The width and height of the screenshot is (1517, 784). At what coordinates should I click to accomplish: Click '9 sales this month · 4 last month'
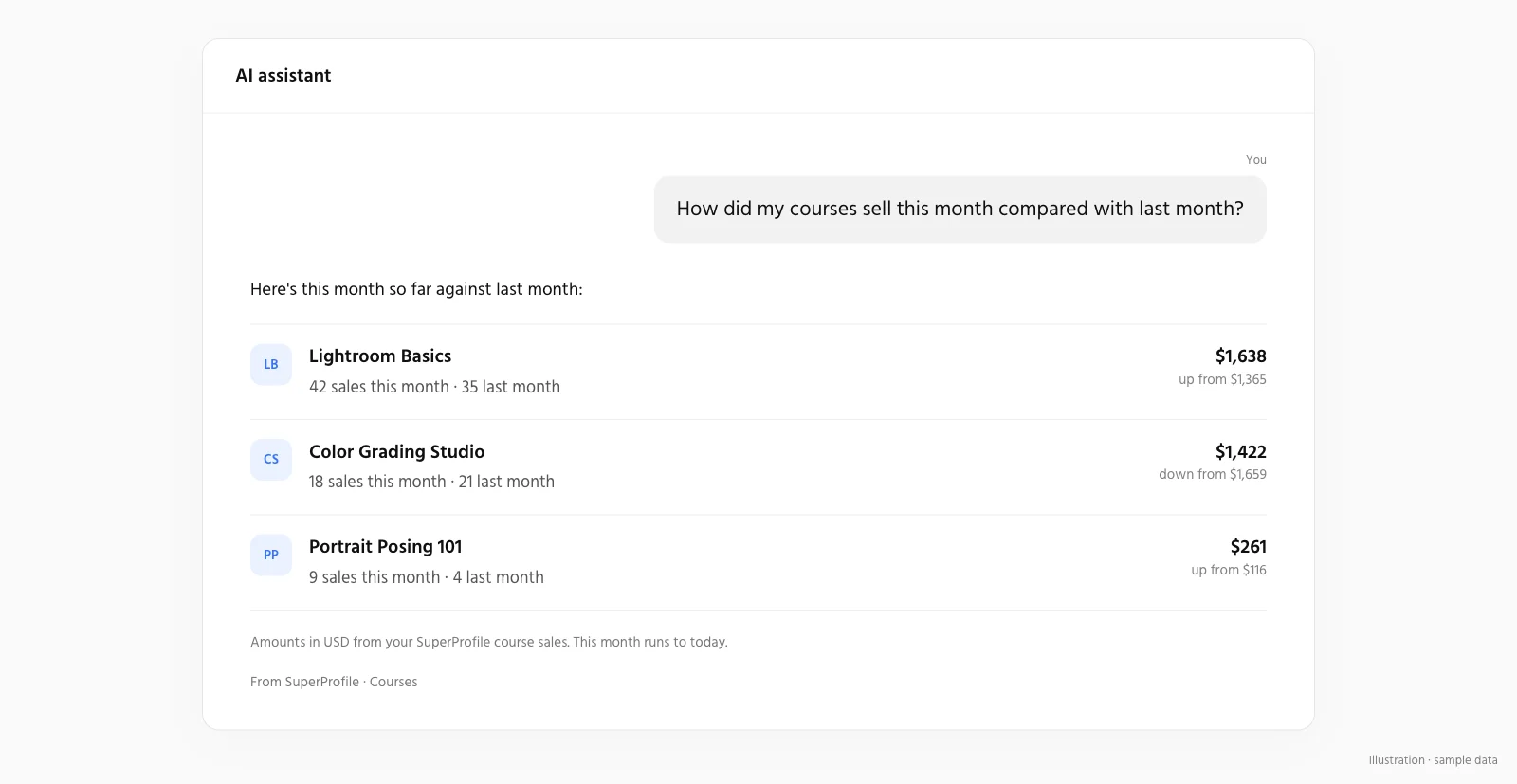click(x=427, y=577)
